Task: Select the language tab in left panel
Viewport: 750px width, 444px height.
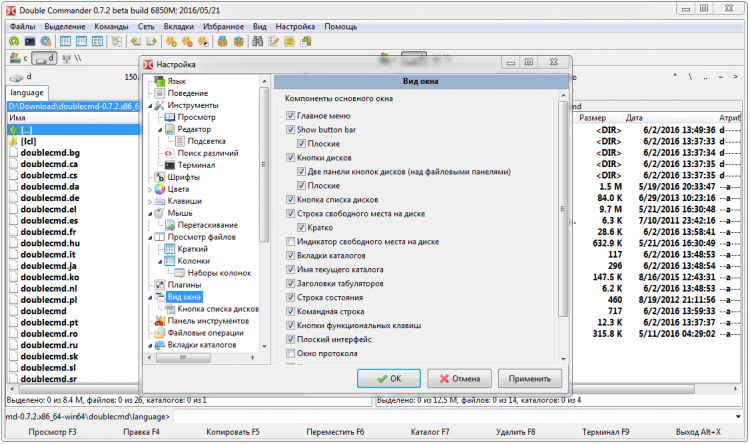Action: coord(27,93)
